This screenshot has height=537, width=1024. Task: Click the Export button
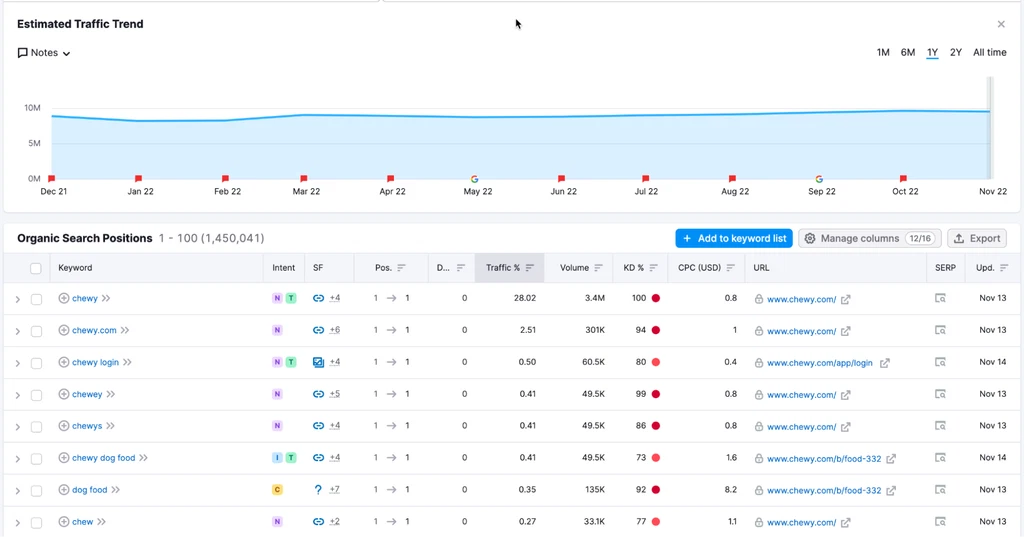pos(976,239)
